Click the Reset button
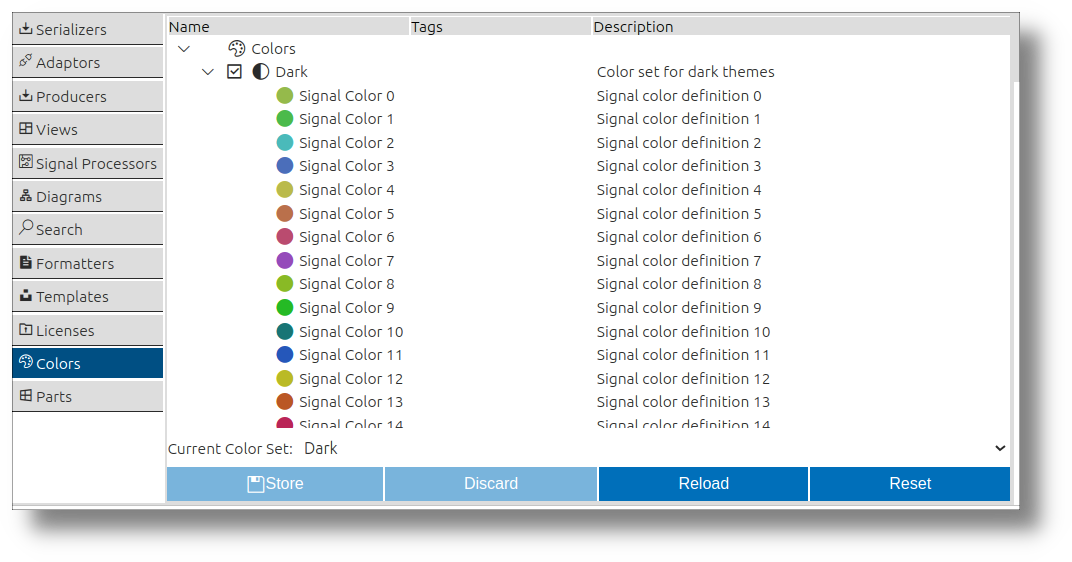Image resolution: width=1072 pixels, height=562 pixels. coord(910,484)
